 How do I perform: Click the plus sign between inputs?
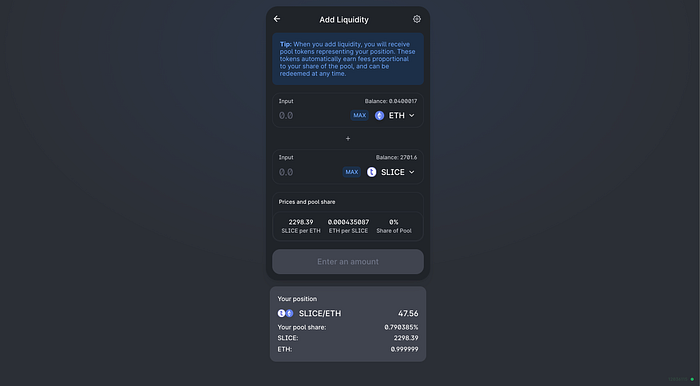click(x=348, y=139)
